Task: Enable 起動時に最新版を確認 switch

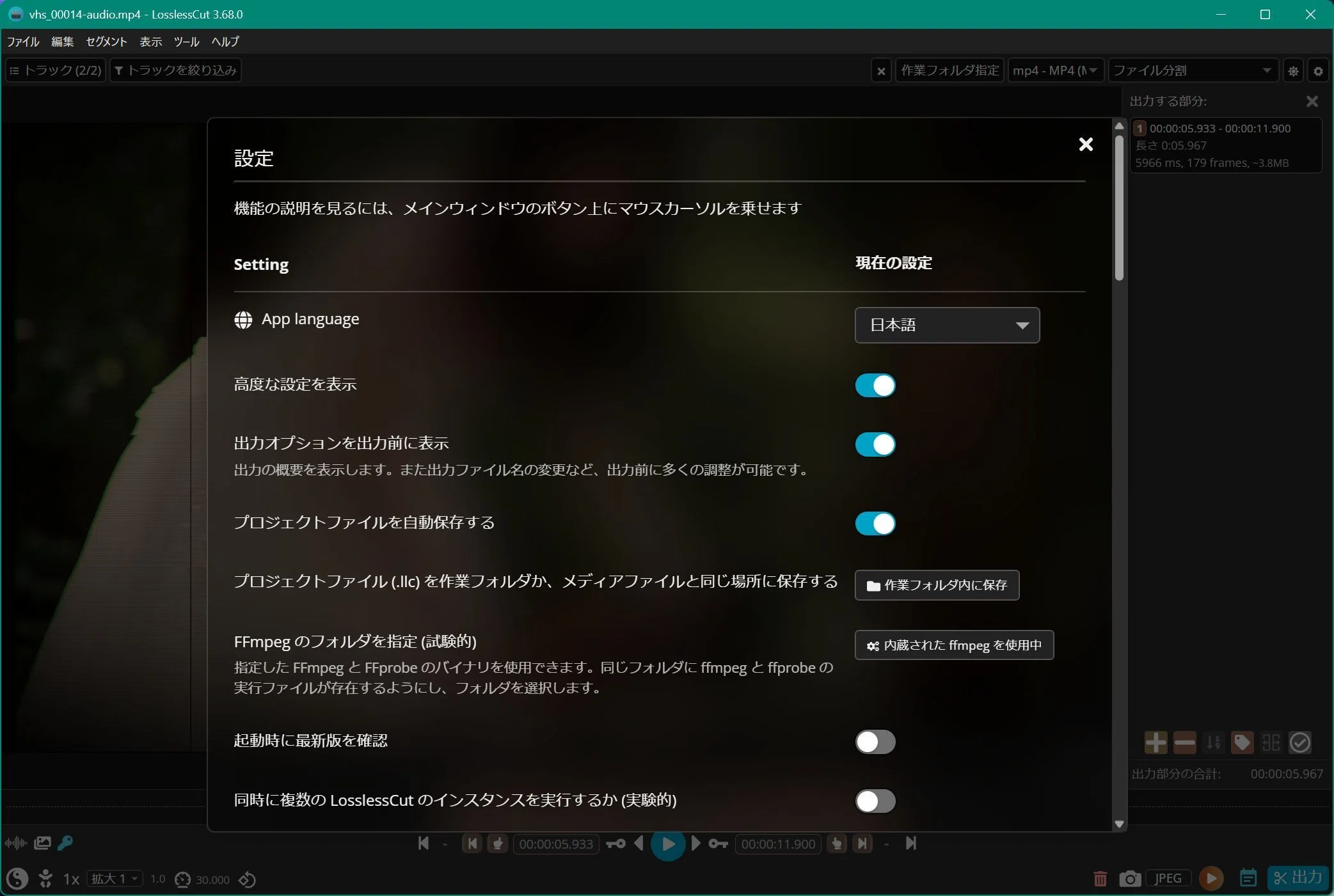Action: click(875, 742)
